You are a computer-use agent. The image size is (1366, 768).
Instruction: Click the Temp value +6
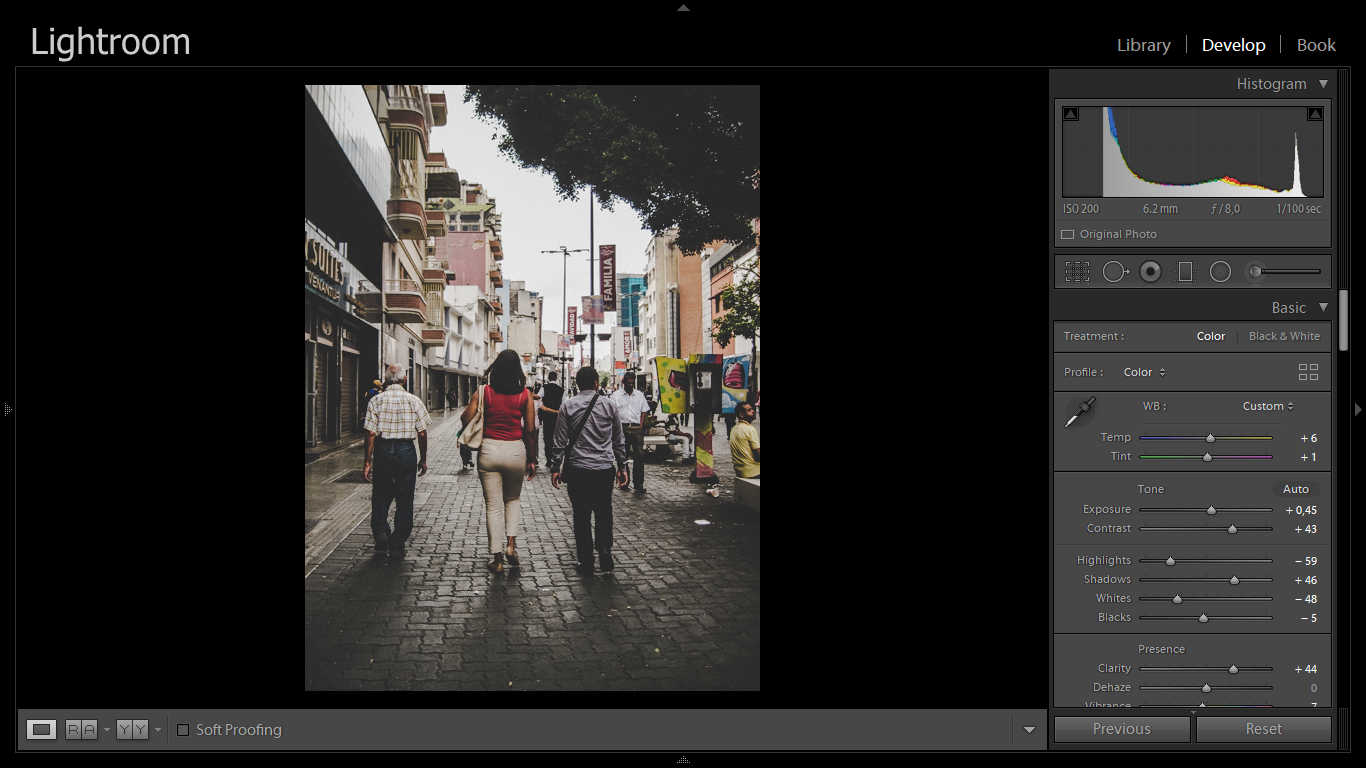tap(1308, 439)
